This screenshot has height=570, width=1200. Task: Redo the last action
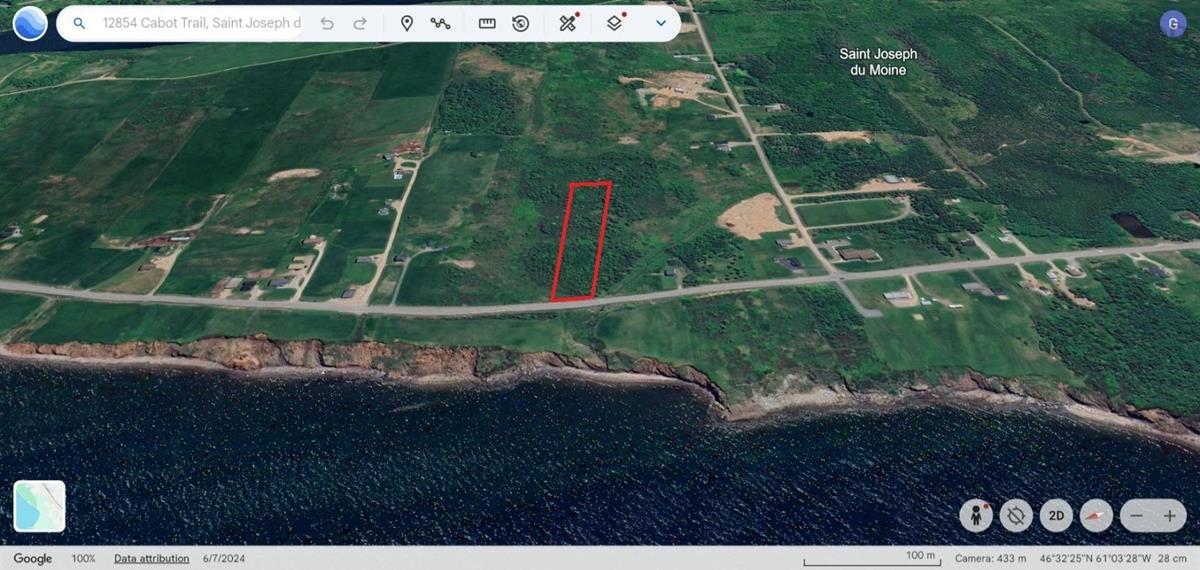click(x=360, y=23)
